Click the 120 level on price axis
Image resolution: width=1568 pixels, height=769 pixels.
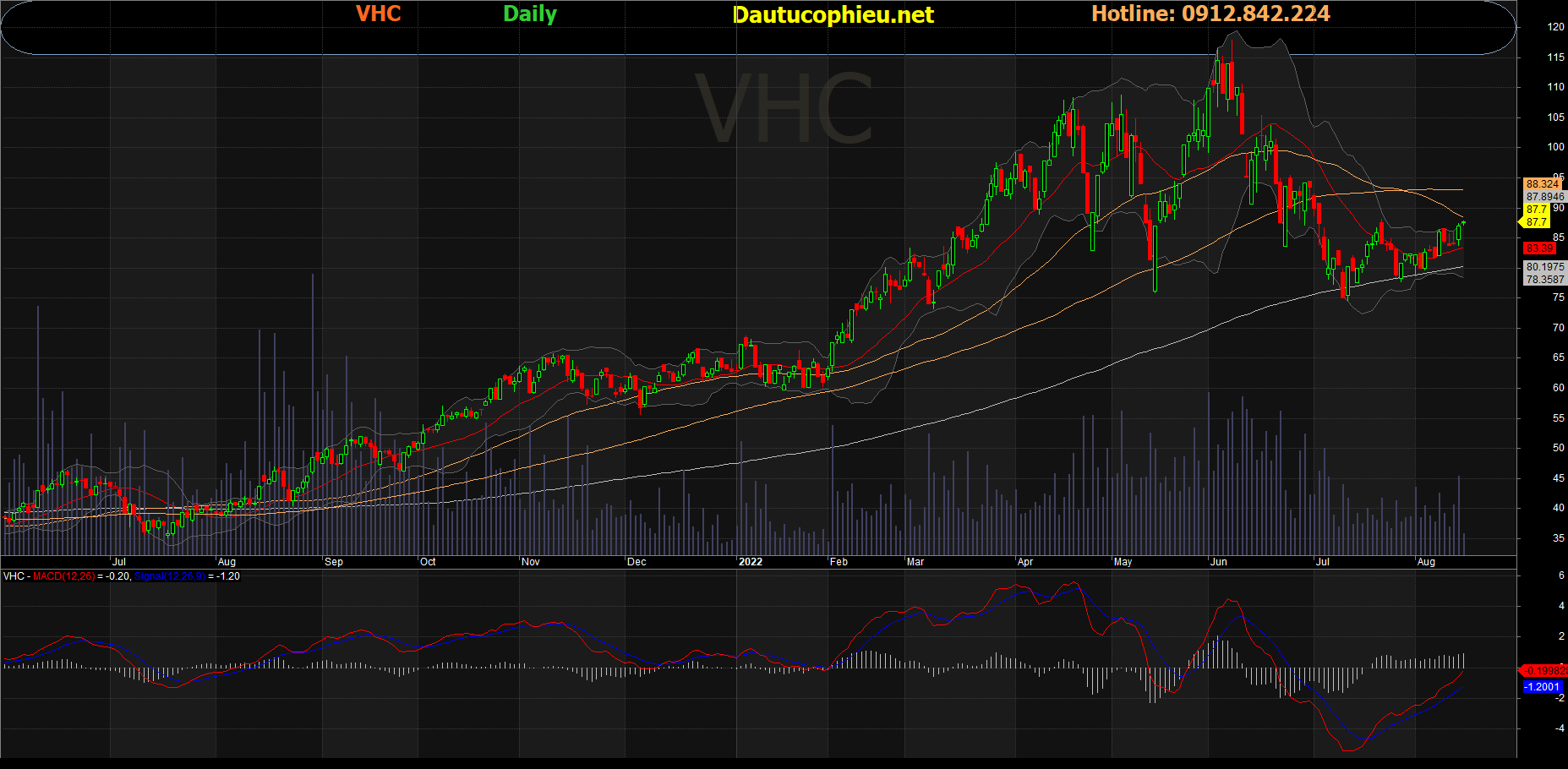1555,27
